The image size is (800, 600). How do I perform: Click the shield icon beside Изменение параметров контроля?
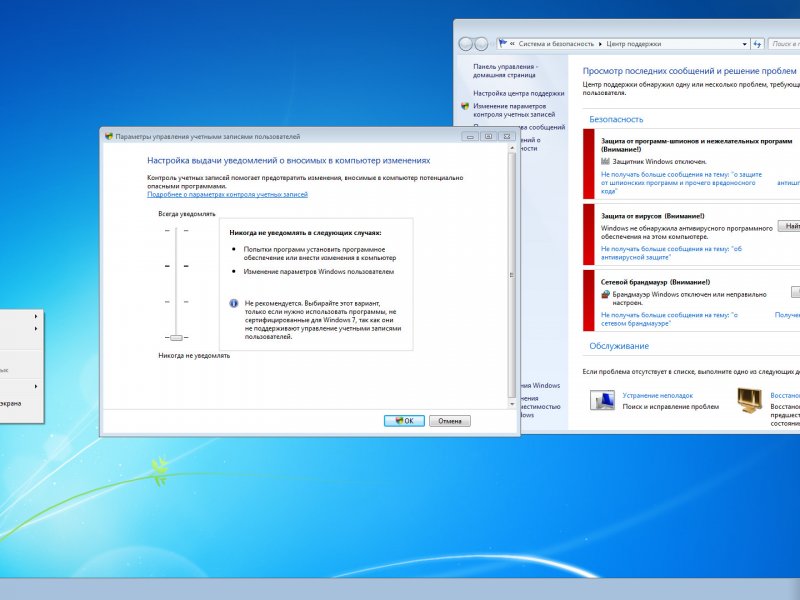(x=465, y=106)
